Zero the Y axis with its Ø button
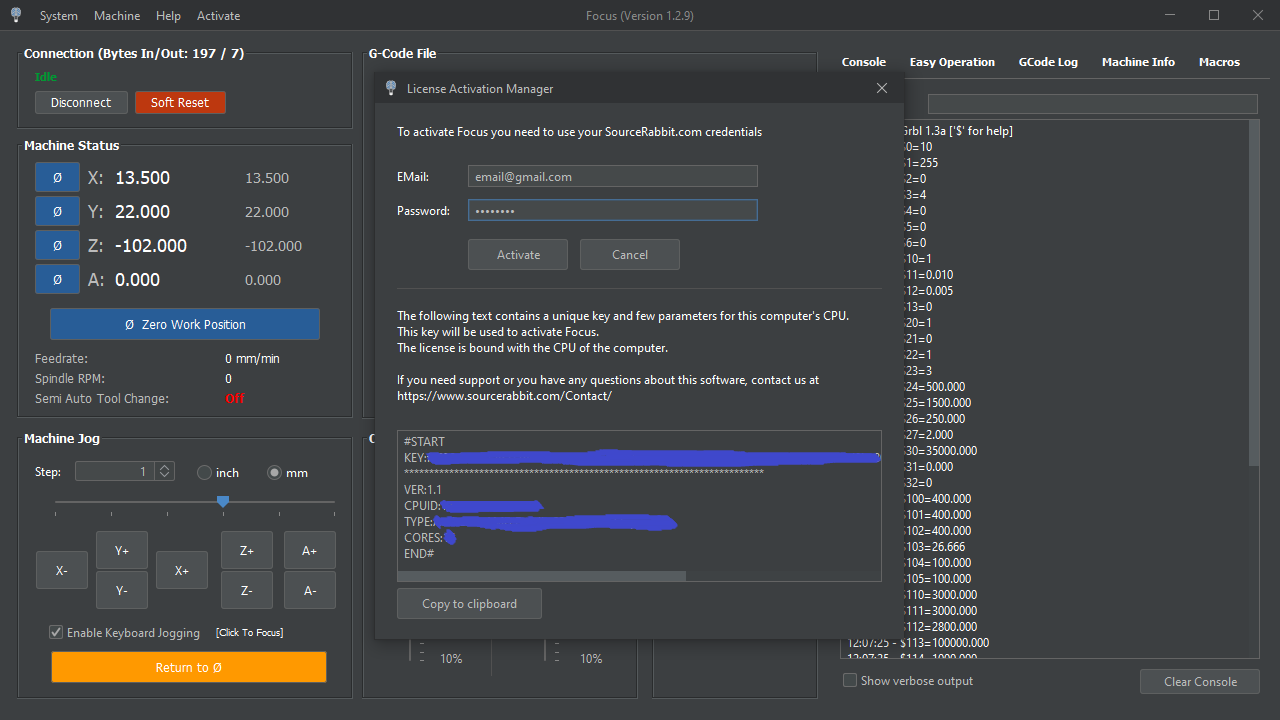The image size is (1280, 720). (x=57, y=212)
